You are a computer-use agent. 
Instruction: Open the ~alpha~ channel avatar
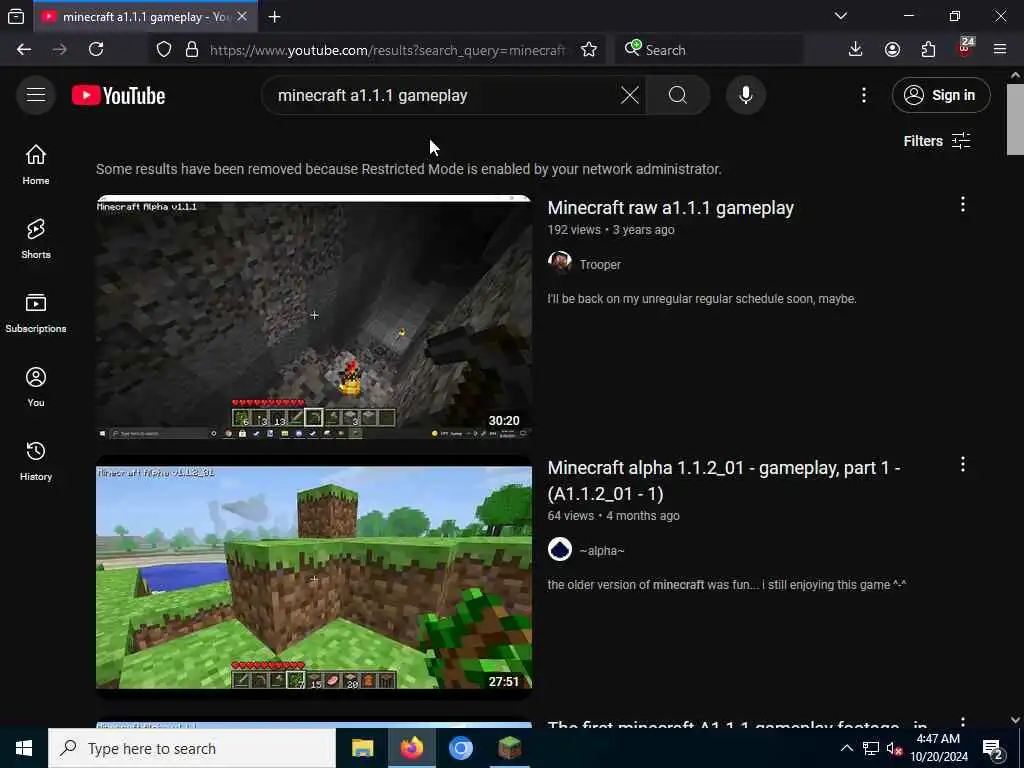560,550
